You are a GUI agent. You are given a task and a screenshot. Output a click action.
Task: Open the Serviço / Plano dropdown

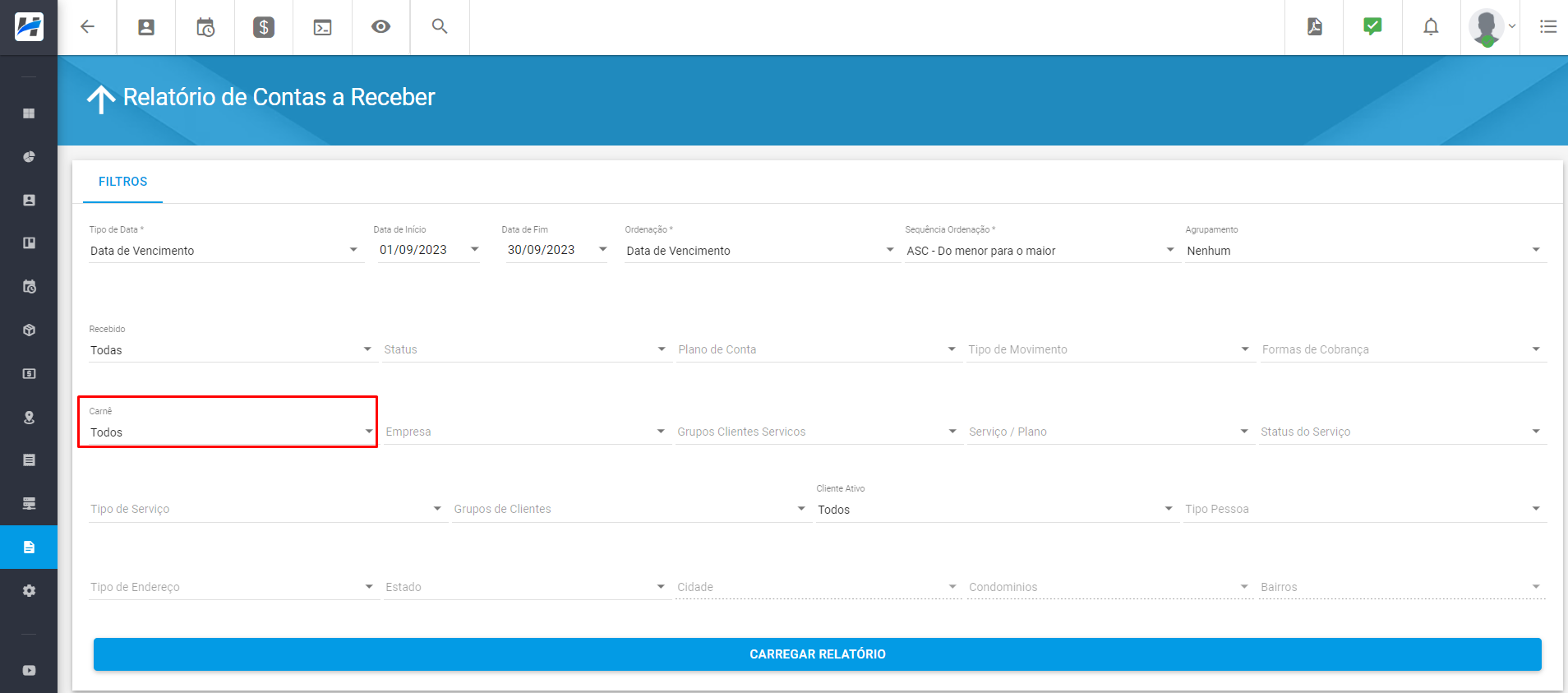pos(1110,432)
